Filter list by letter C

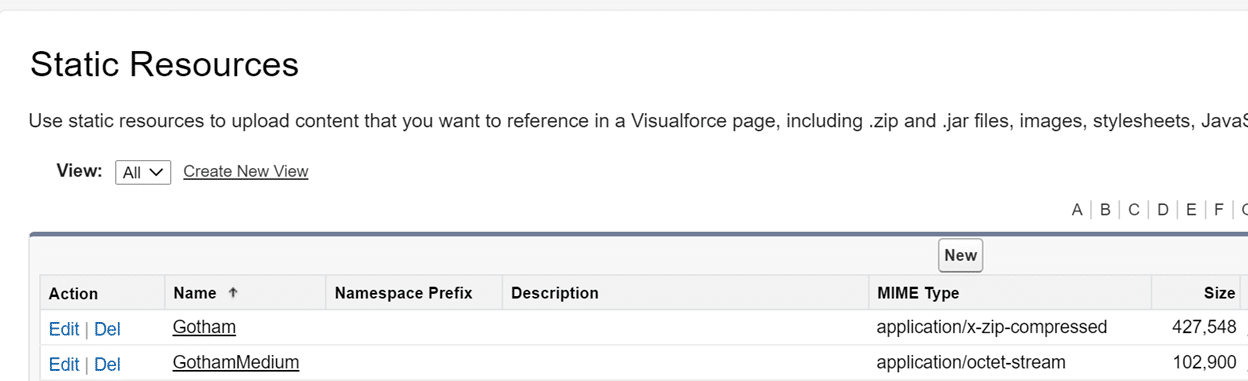(1134, 209)
